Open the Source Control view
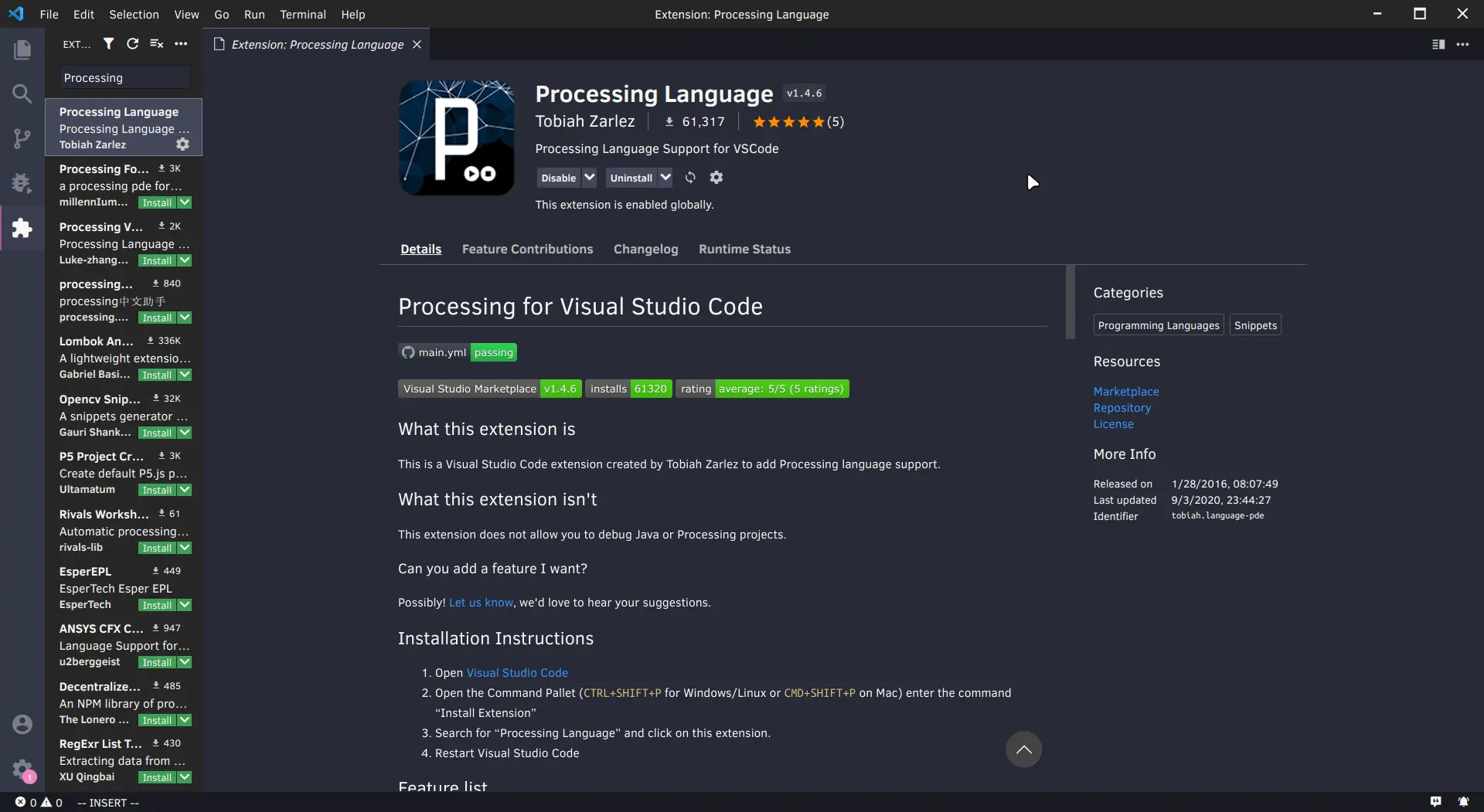Viewport: 1484px width, 812px height. tap(22, 138)
